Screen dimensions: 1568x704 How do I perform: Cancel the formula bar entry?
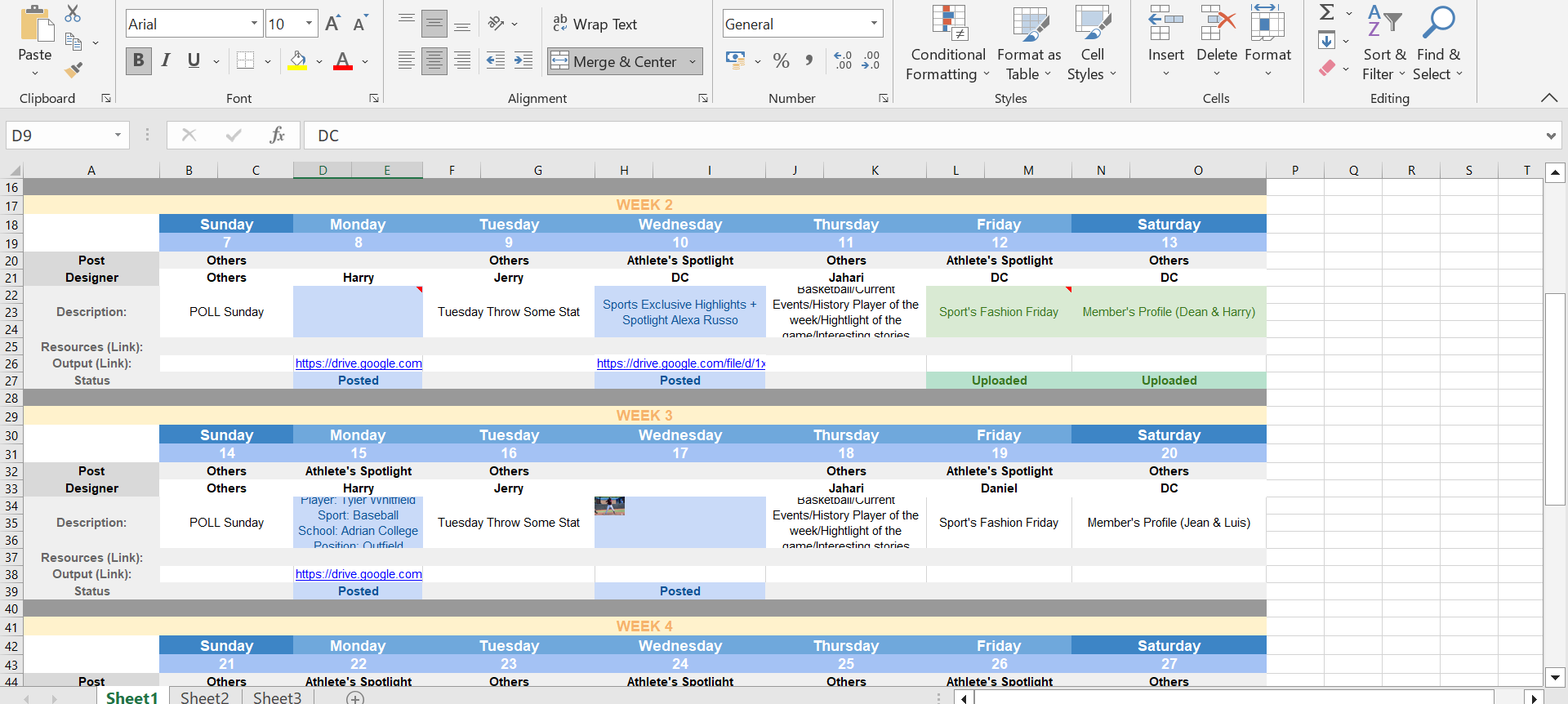(x=189, y=136)
